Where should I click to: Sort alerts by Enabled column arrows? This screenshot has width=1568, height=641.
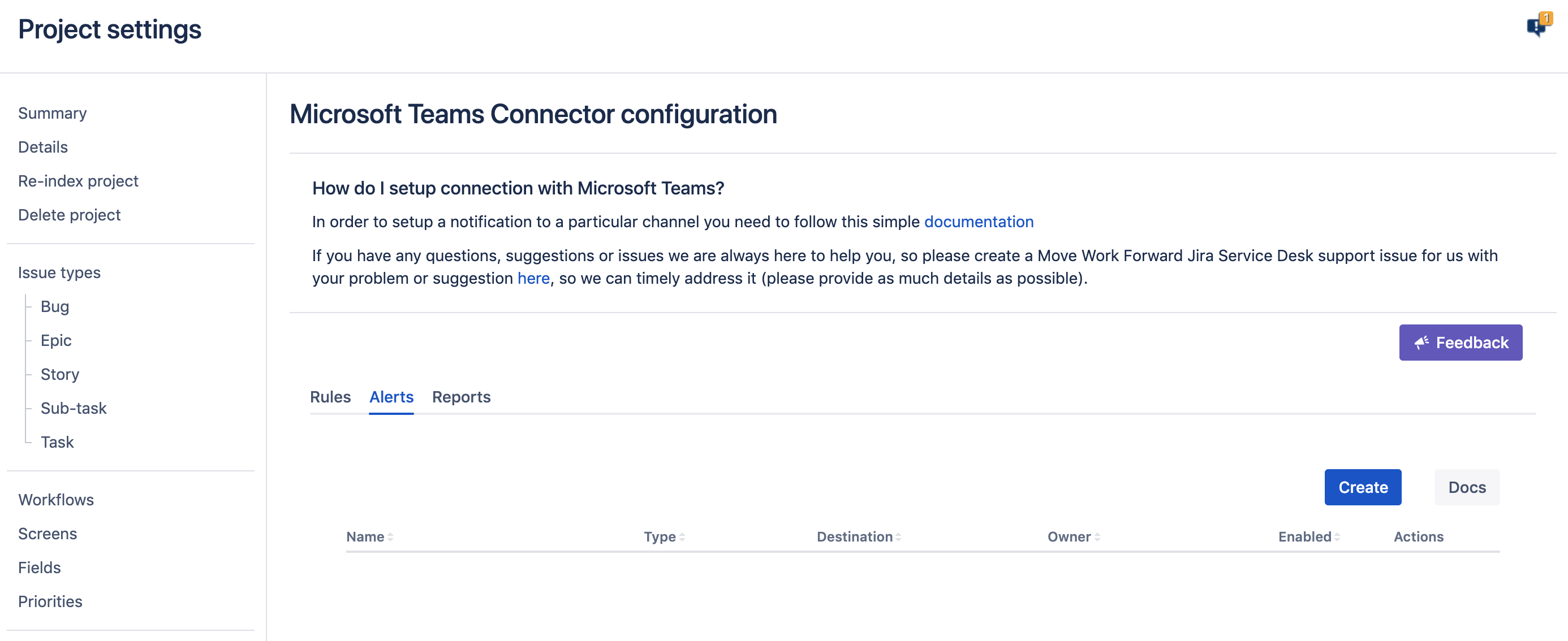pos(1337,536)
